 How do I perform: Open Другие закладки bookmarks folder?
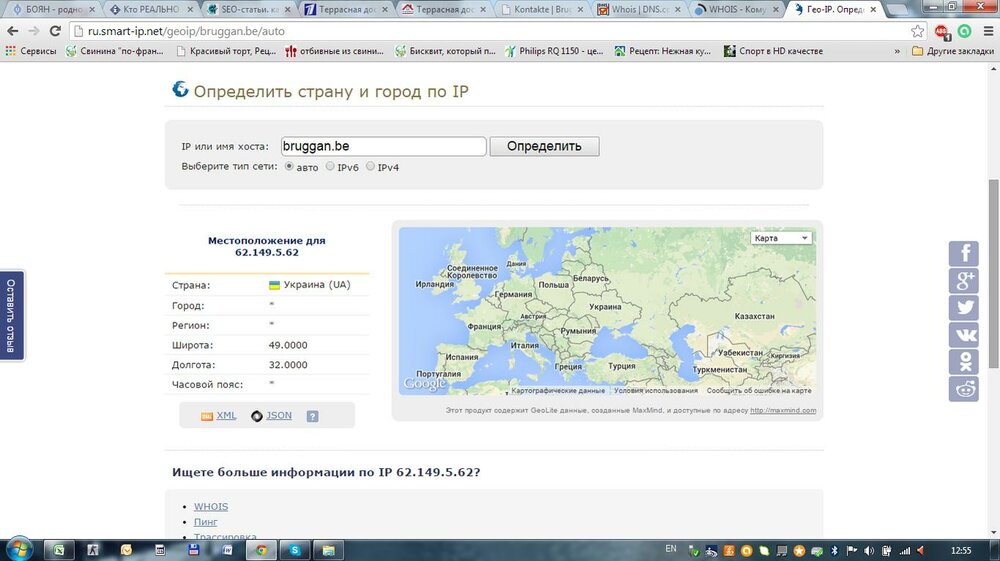953,51
